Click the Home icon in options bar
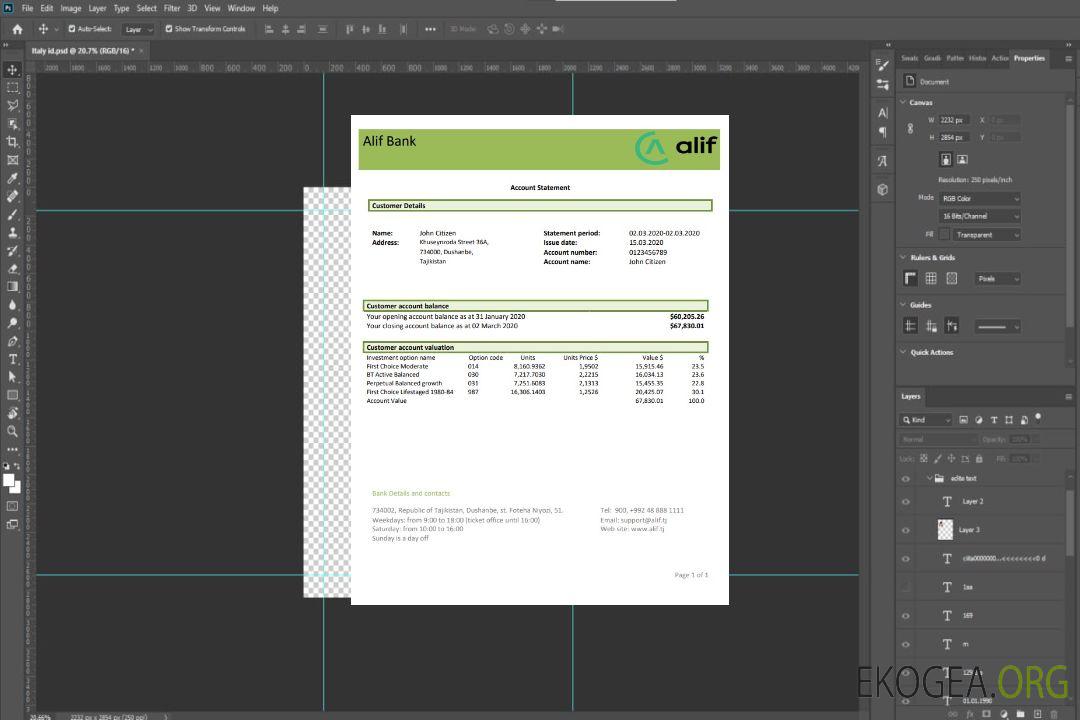1080x720 pixels. [x=17, y=29]
